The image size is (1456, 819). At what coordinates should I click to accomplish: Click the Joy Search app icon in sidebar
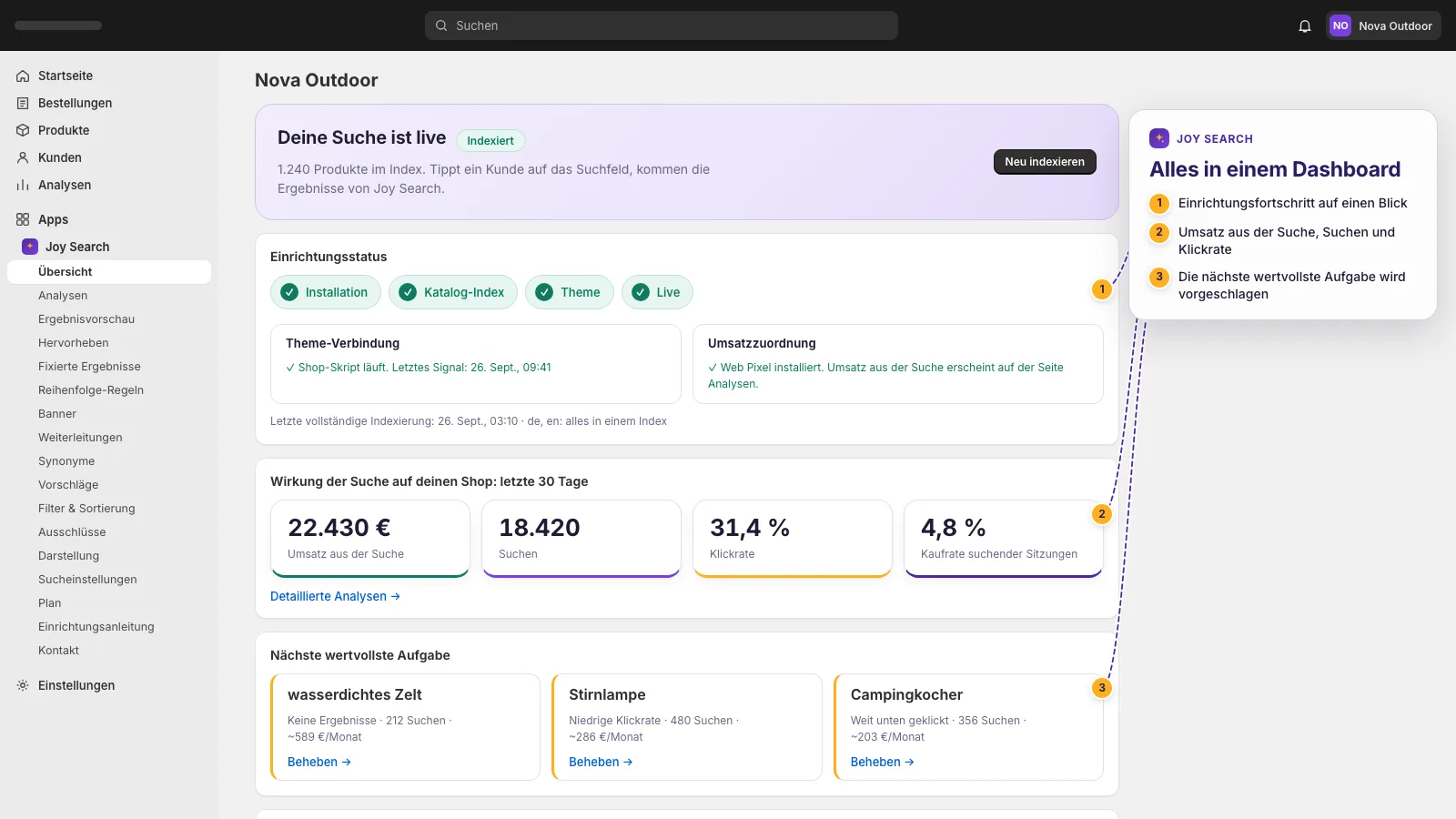tap(30, 247)
